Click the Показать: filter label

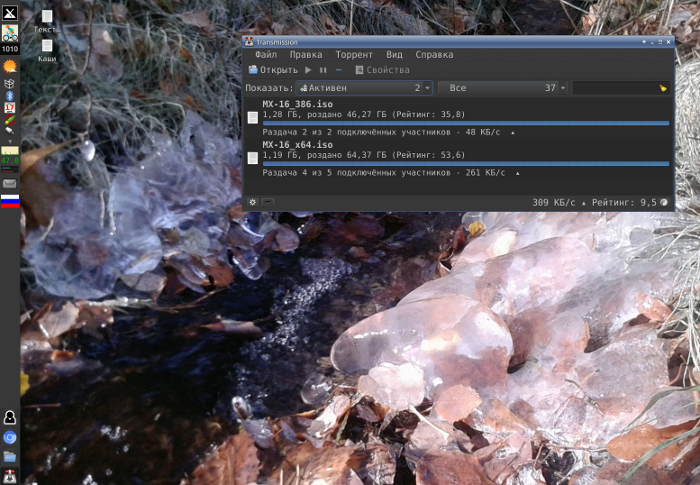pos(269,88)
